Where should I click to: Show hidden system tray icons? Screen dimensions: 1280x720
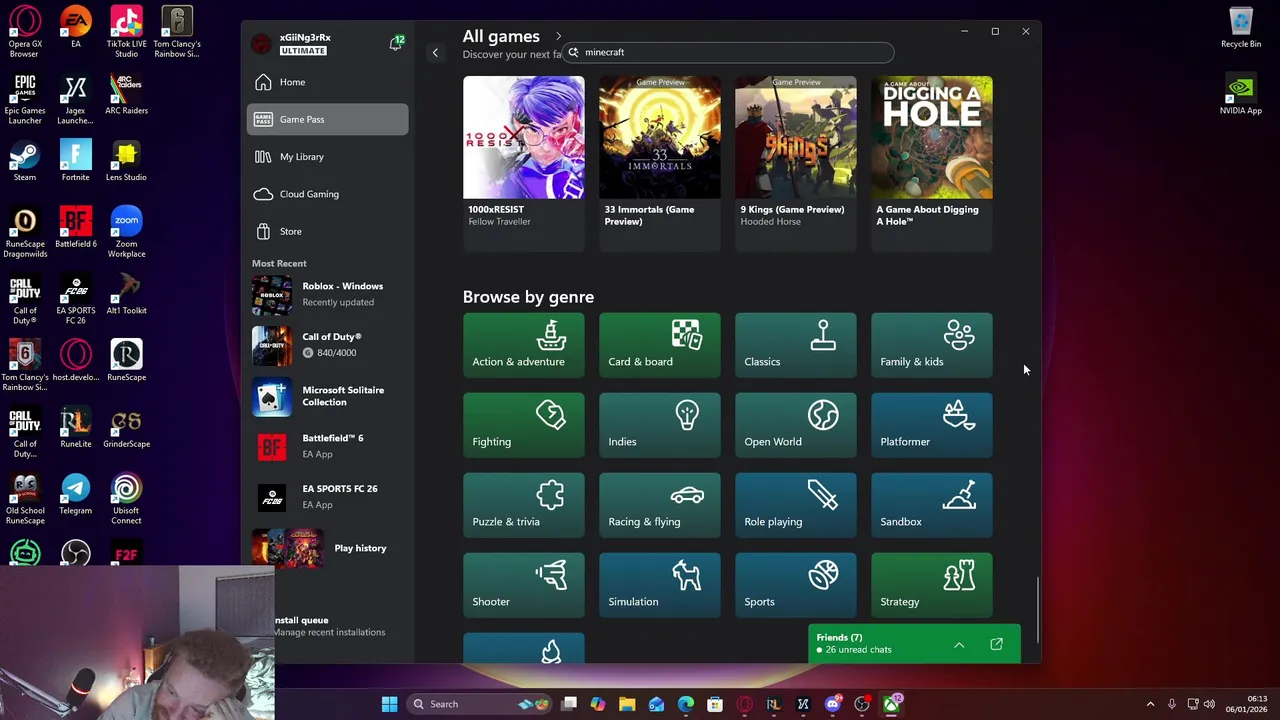[1150, 704]
